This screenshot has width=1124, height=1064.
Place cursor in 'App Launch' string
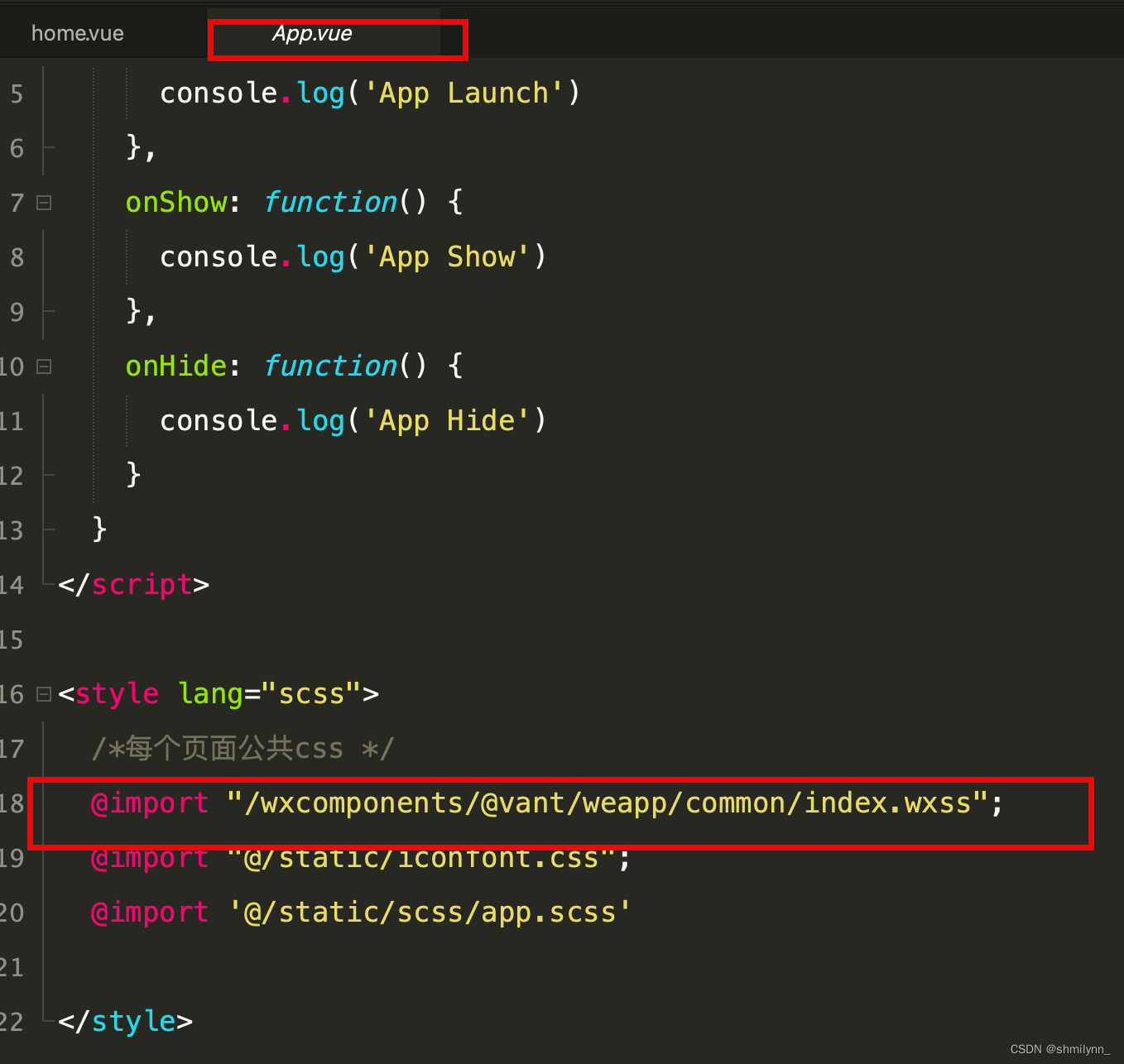464,93
